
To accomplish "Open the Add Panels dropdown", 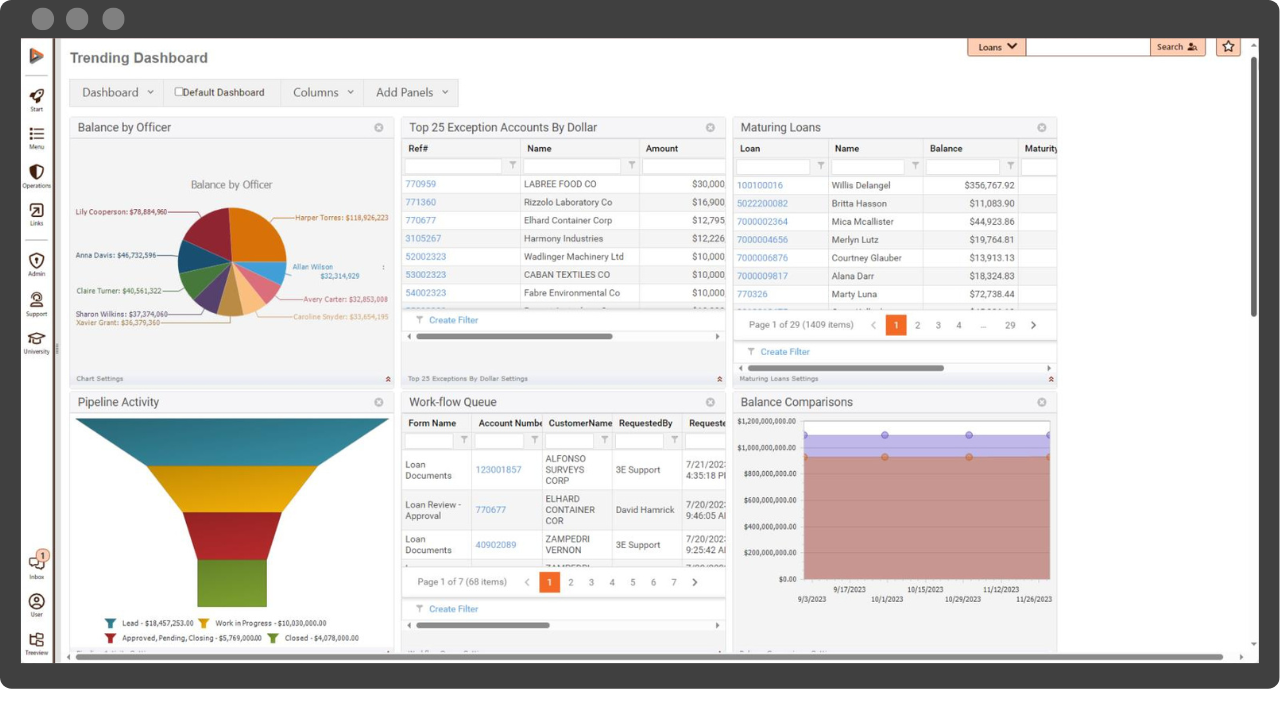I will tap(411, 93).
